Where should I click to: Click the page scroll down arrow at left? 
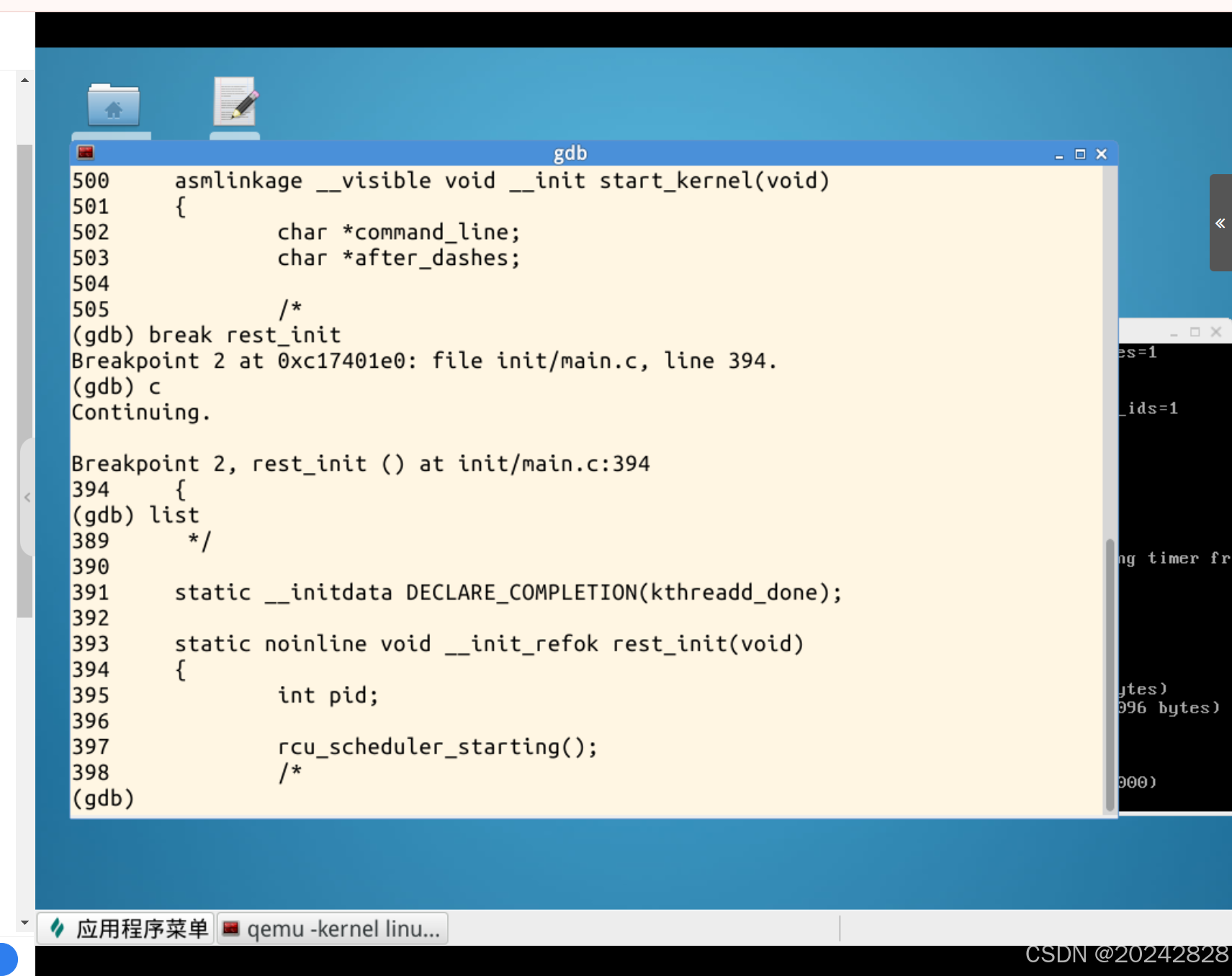[25, 922]
